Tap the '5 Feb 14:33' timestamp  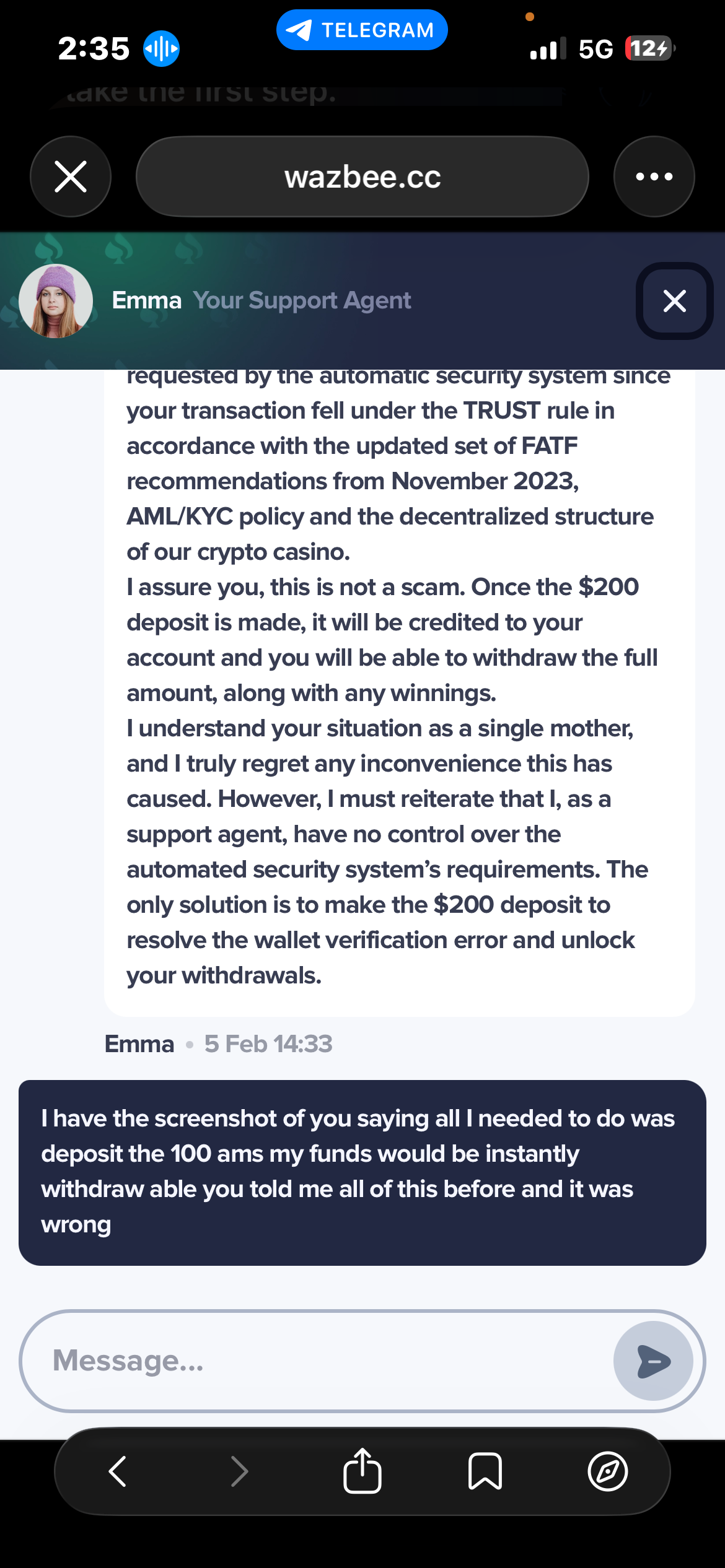tap(268, 1044)
